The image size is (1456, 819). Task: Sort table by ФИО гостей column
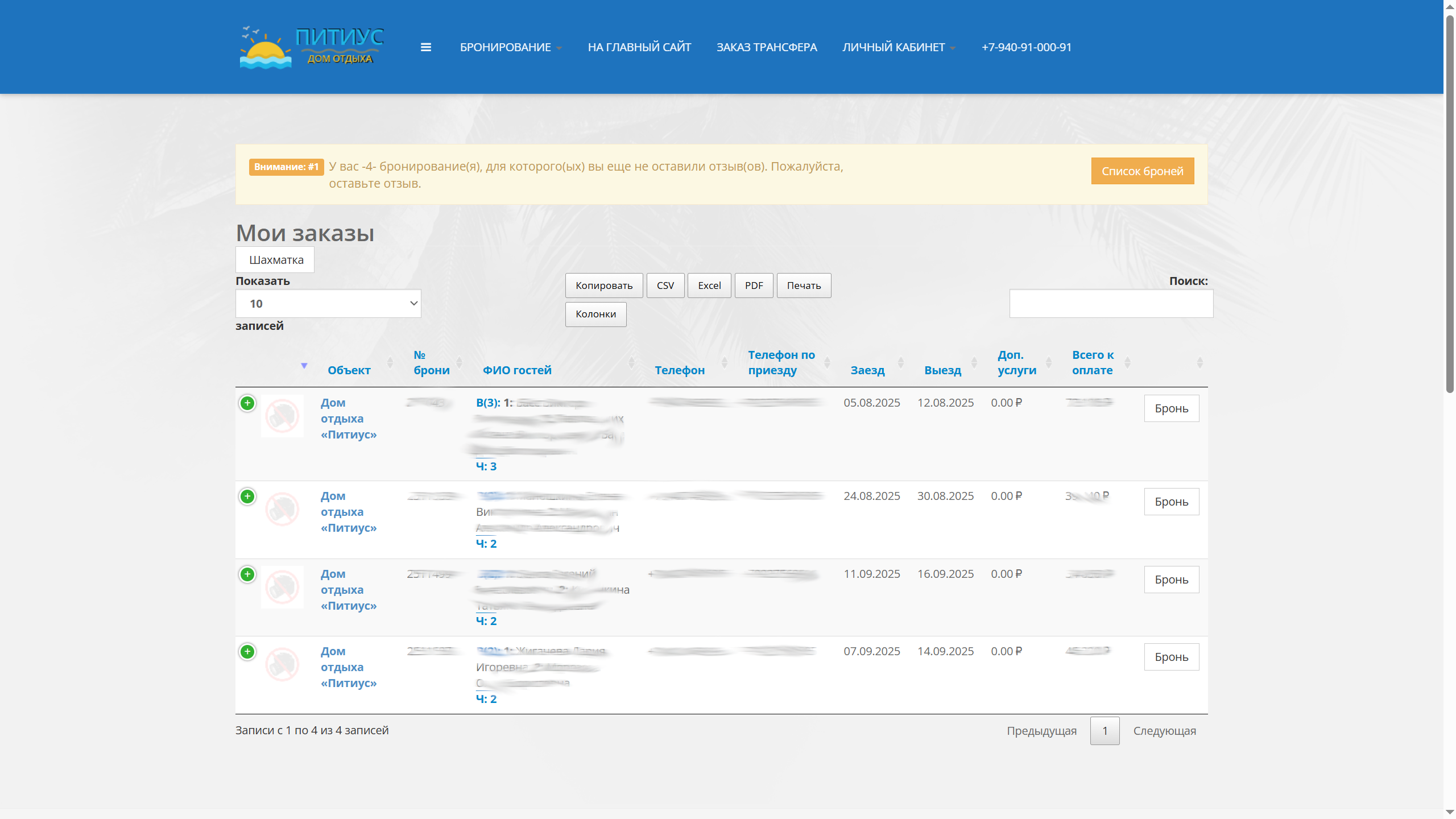[x=517, y=370]
